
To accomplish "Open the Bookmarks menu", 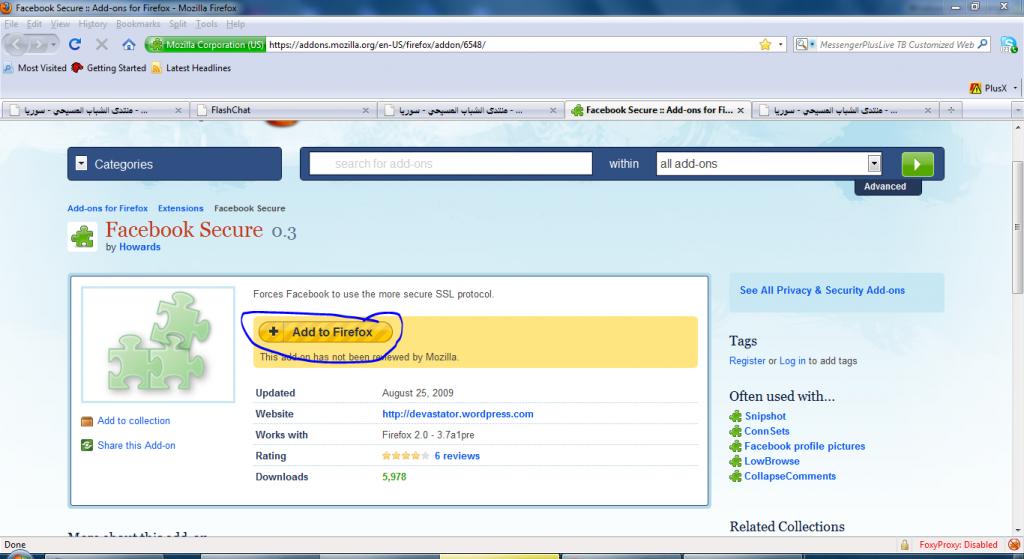I will (136, 23).
